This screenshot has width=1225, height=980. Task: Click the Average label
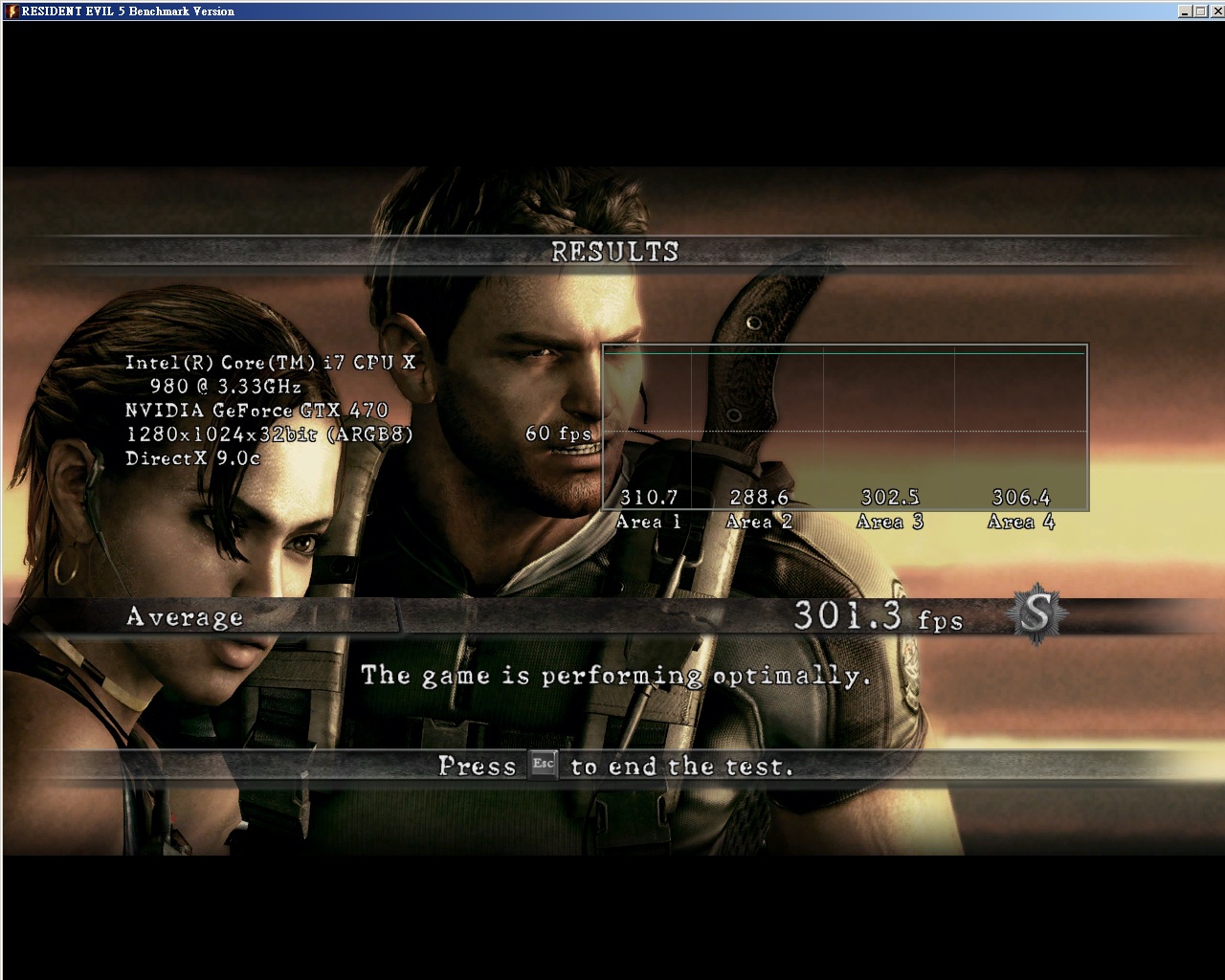(x=185, y=617)
